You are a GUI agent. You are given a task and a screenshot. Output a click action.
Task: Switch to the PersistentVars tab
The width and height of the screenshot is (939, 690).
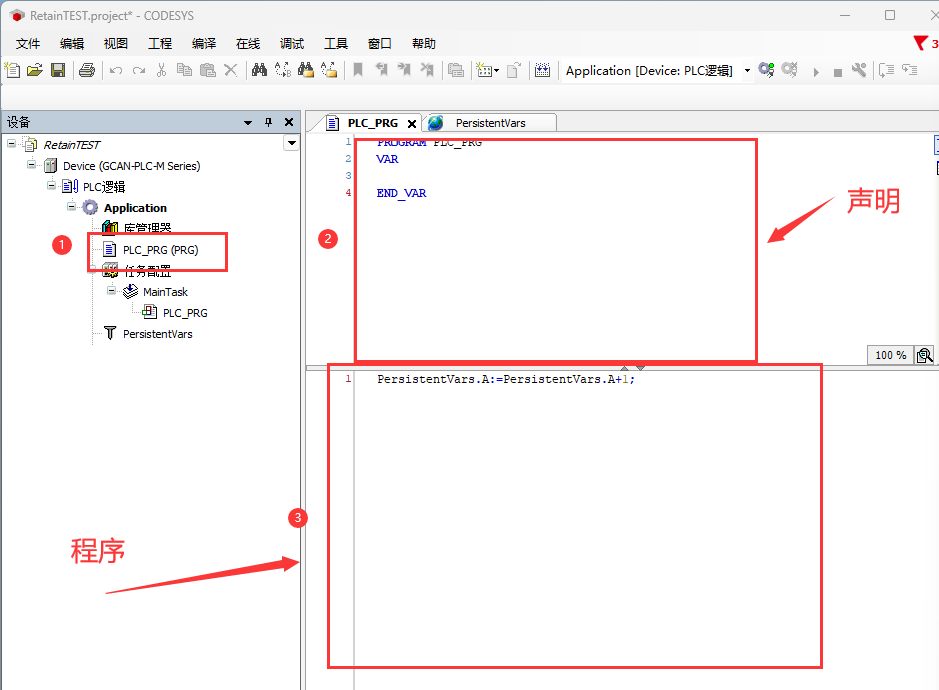pos(490,123)
